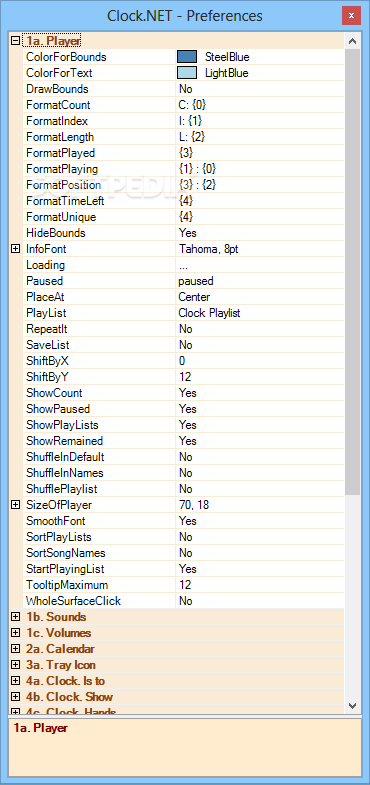Select the ShowPlayLists property name
This screenshot has width=370, height=785.
[x=62, y=426]
